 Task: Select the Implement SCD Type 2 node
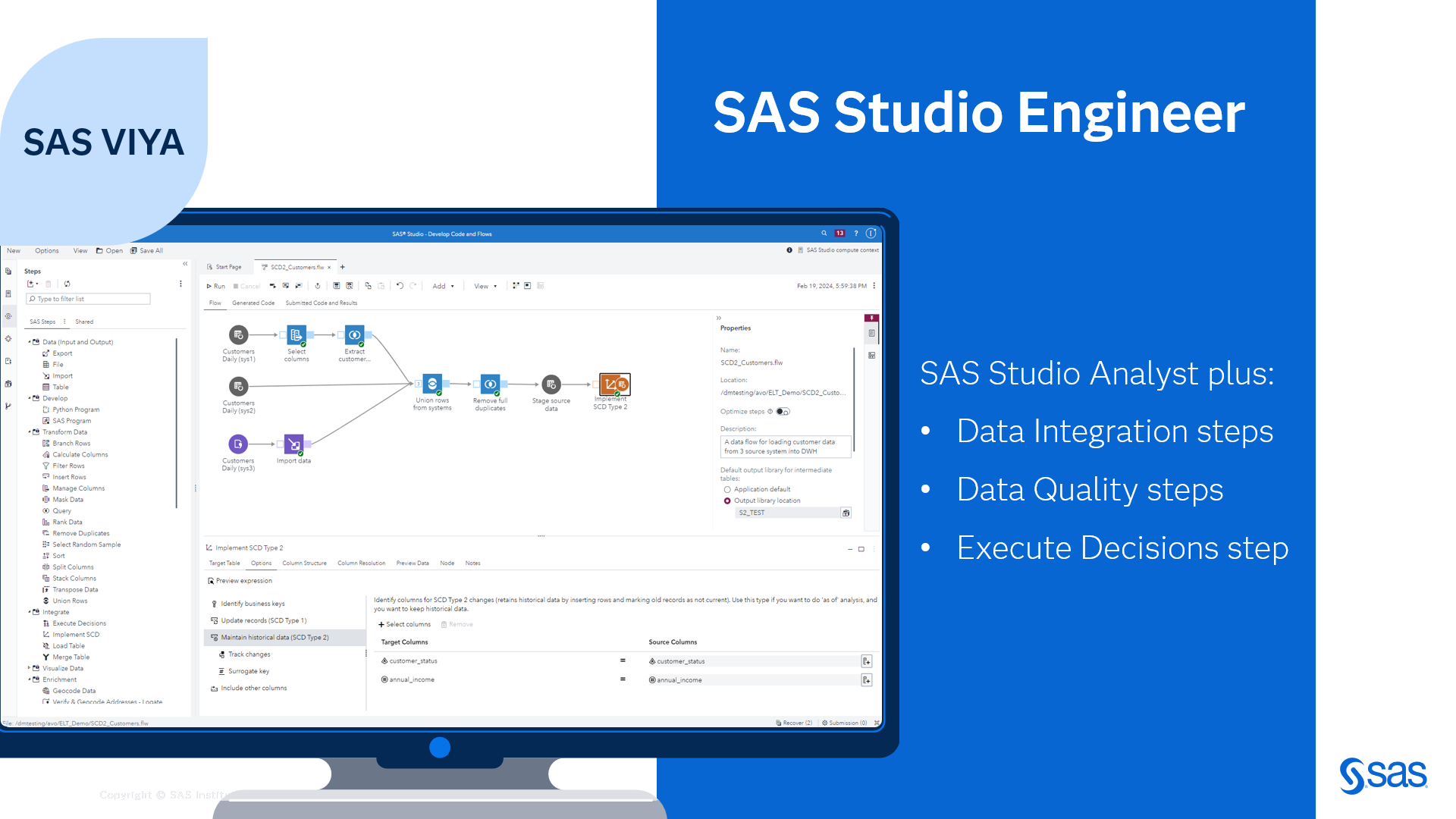click(614, 385)
